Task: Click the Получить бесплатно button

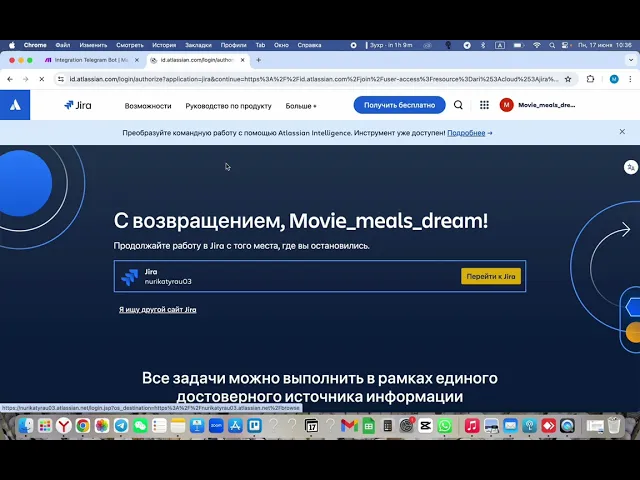Action: (399, 105)
